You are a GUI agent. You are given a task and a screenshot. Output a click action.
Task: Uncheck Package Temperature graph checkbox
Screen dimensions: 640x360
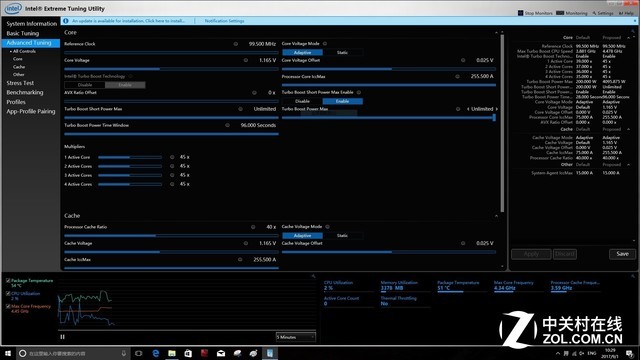tap(8, 280)
